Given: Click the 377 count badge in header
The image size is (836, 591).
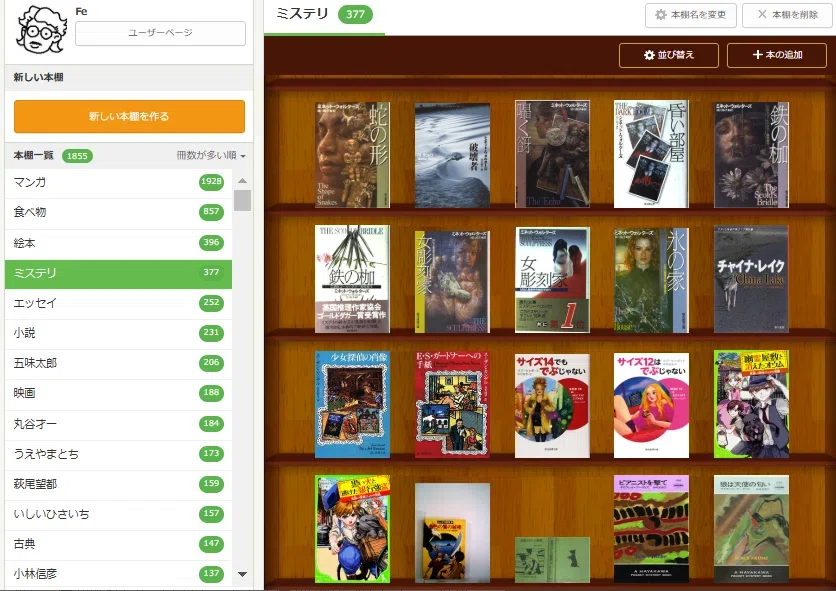Looking at the screenshot, I should tap(355, 14).
